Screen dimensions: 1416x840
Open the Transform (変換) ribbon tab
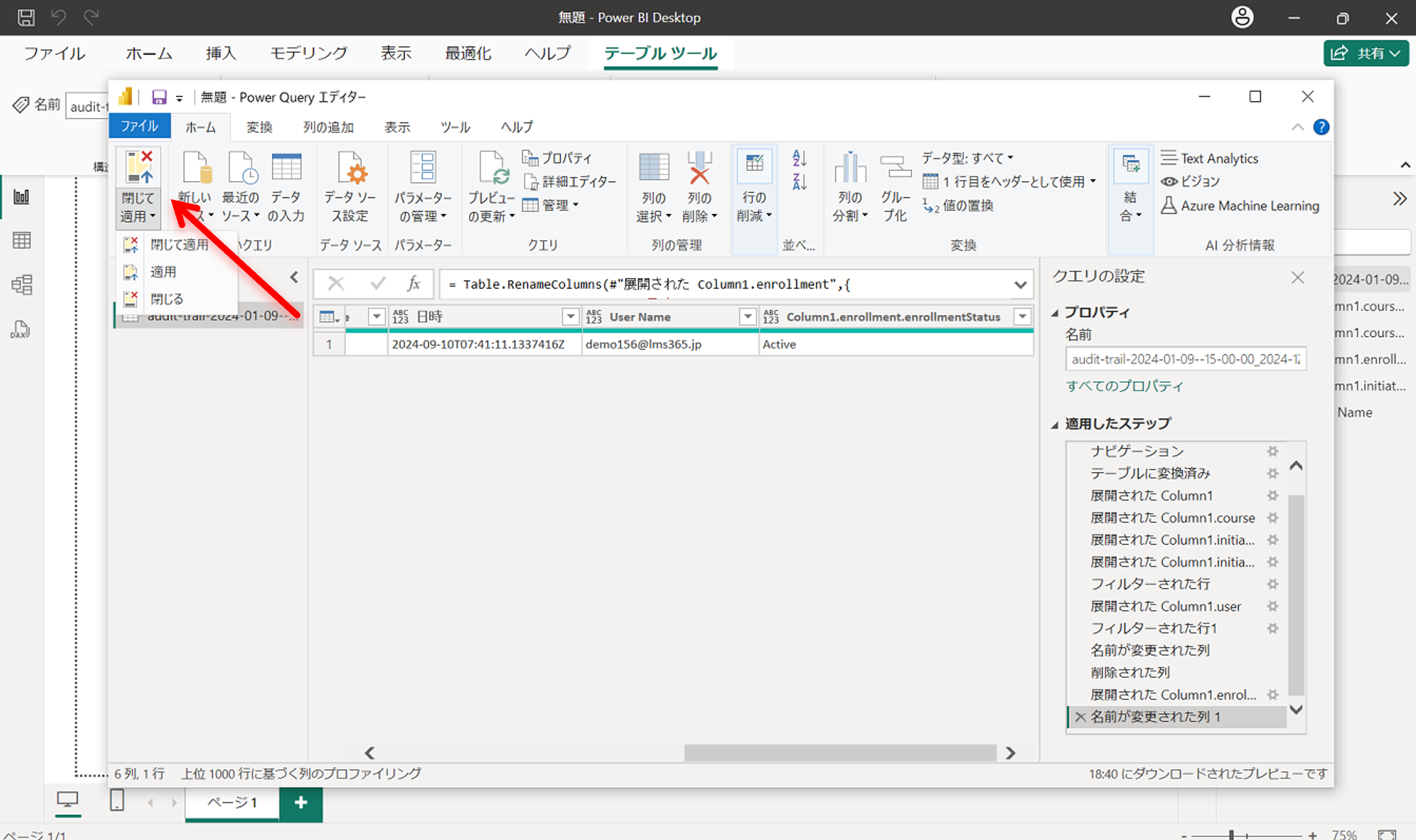(259, 127)
